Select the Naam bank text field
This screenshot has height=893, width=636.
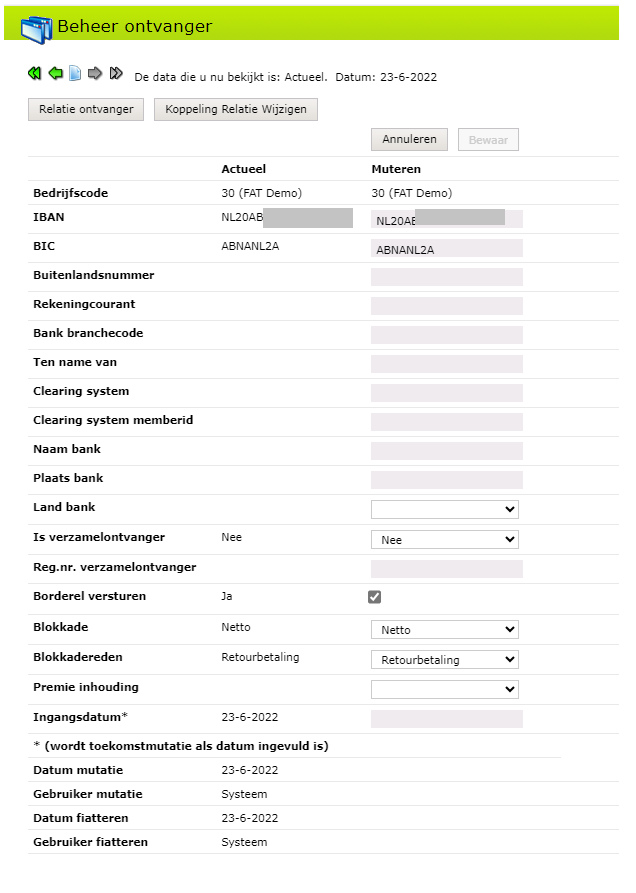tap(447, 451)
